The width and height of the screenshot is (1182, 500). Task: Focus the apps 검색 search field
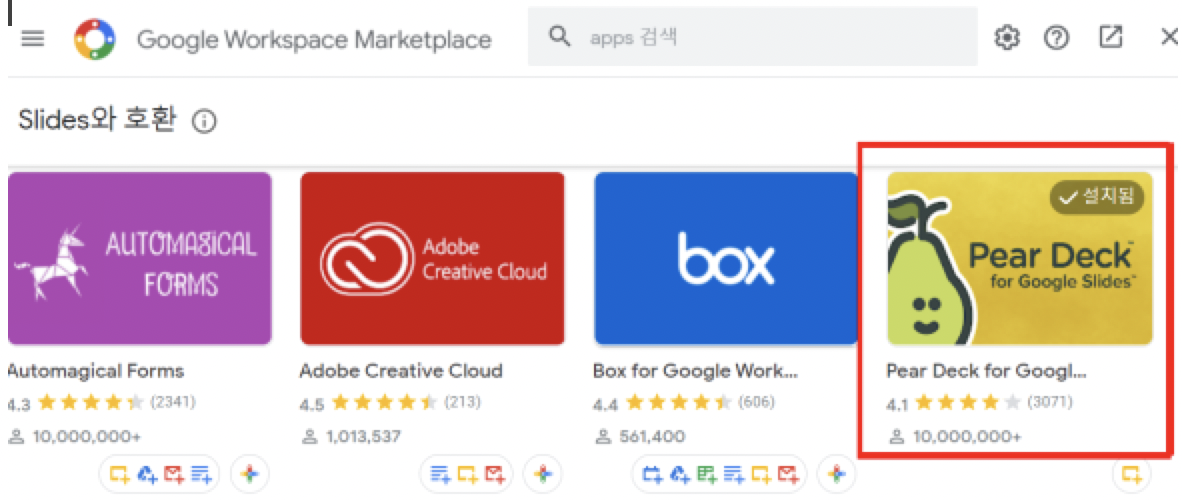coord(752,37)
